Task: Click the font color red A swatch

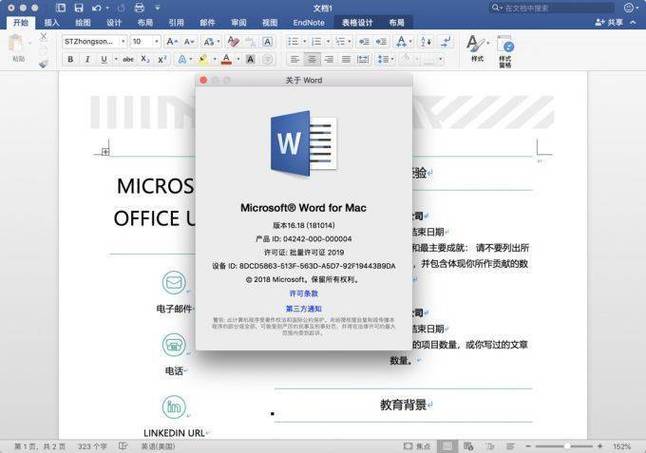Action: click(x=226, y=59)
